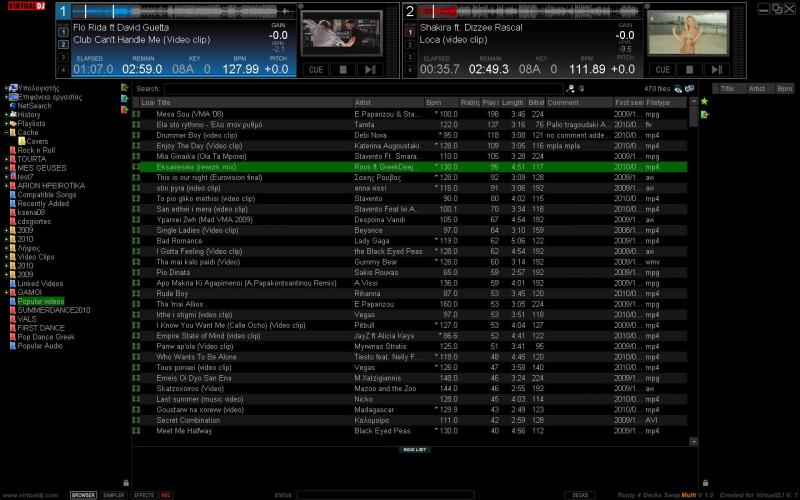Switch to the REC tab
This screenshot has height=500, width=800.
[x=166, y=495]
